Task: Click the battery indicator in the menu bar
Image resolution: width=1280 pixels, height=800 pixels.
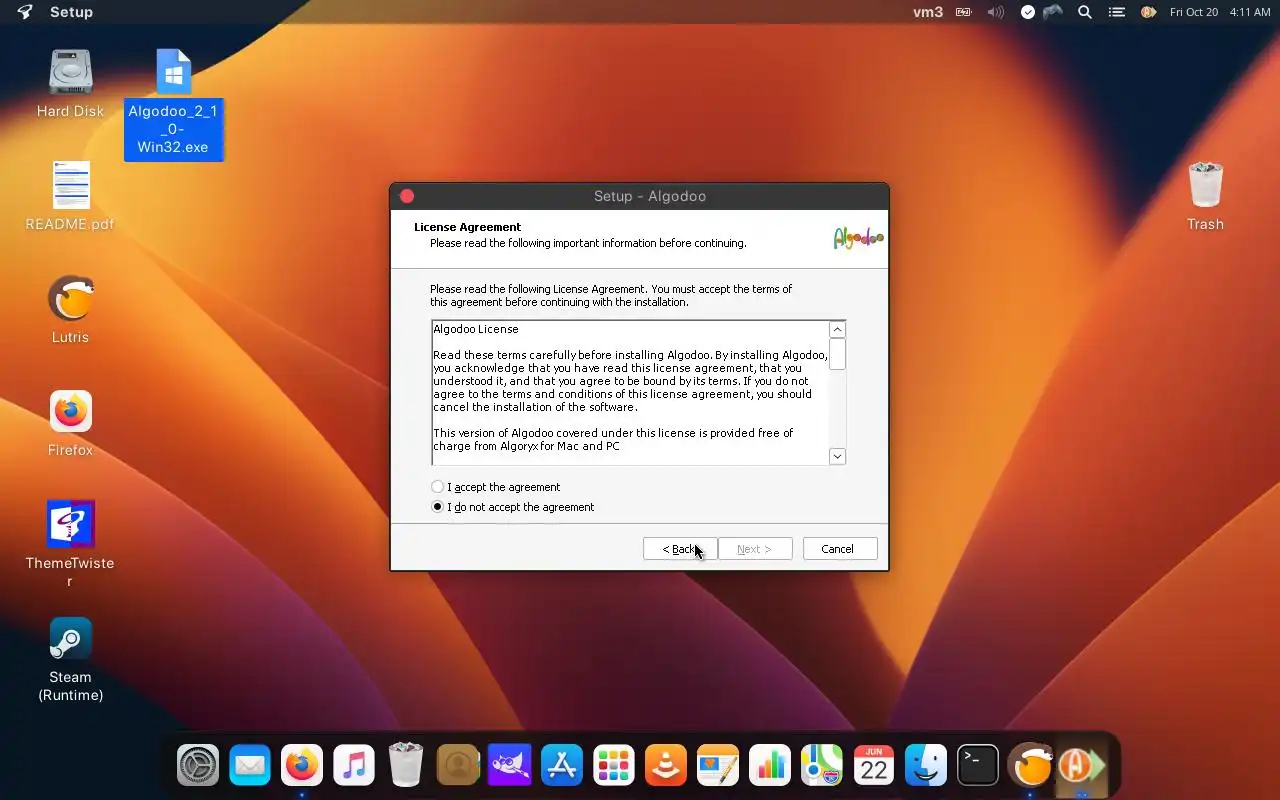Action: pyautogui.click(x=964, y=12)
